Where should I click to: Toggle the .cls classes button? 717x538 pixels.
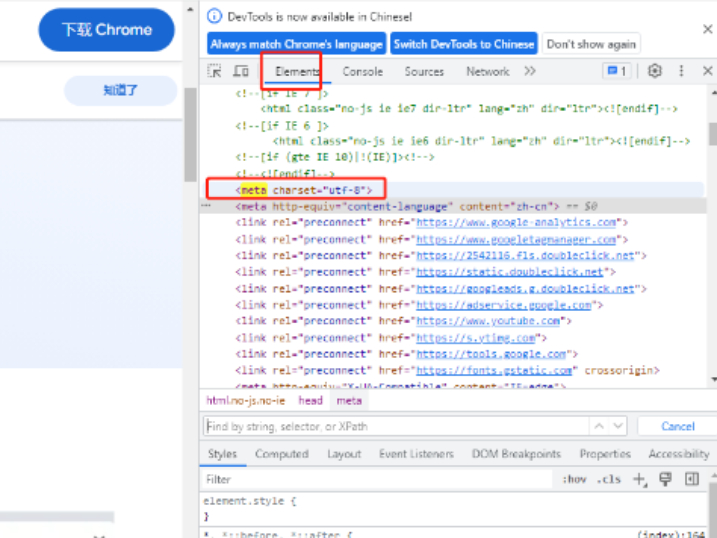click(609, 479)
